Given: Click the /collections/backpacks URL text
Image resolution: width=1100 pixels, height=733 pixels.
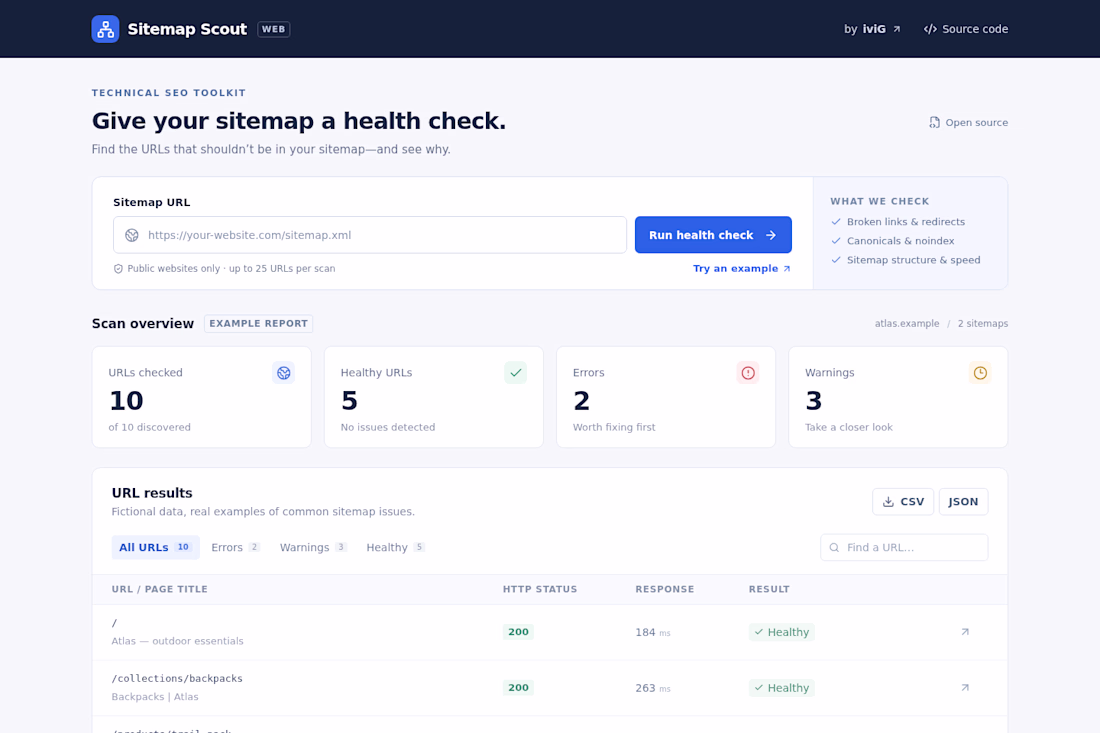Looking at the screenshot, I should 177,678.
